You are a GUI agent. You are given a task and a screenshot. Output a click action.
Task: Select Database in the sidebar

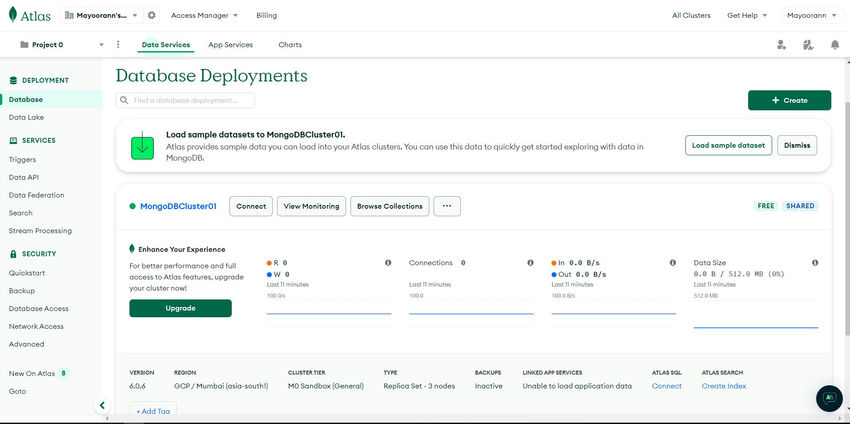[51, 99]
